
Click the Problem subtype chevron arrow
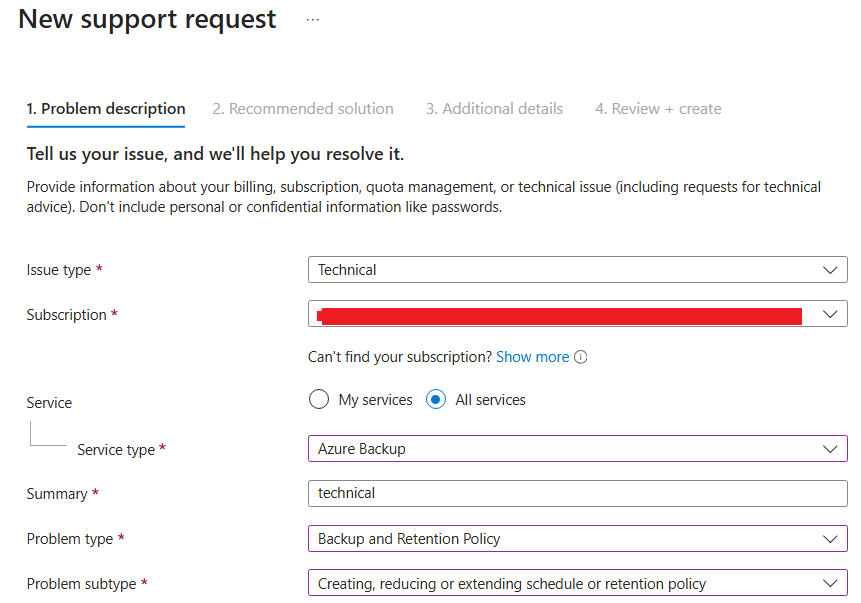(x=830, y=583)
